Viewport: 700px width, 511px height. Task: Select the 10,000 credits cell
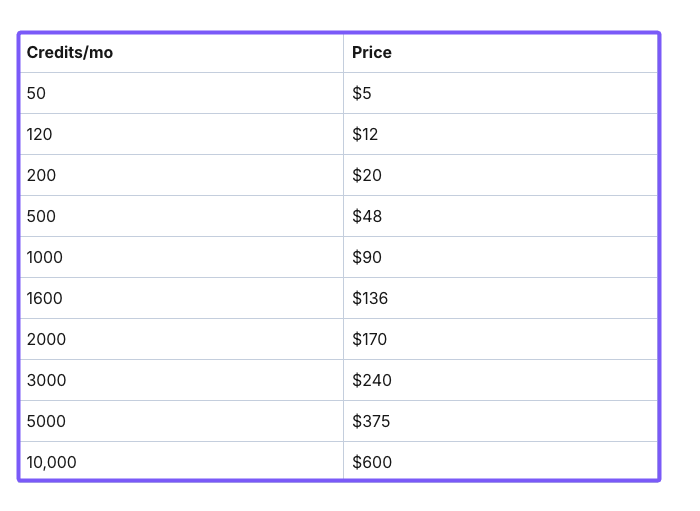tap(52, 462)
